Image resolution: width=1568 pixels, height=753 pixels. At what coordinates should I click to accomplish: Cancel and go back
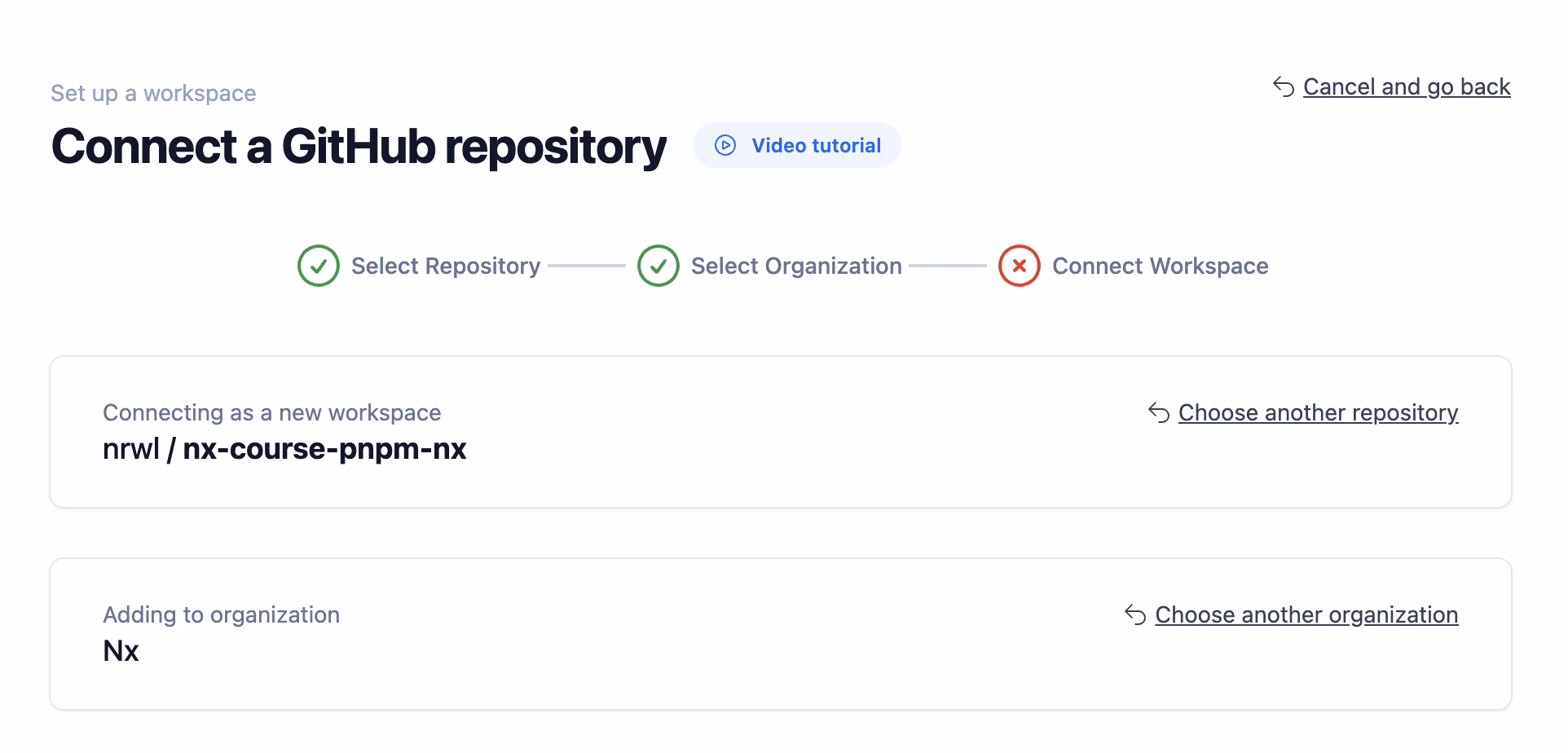click(x=1406, y=86)
